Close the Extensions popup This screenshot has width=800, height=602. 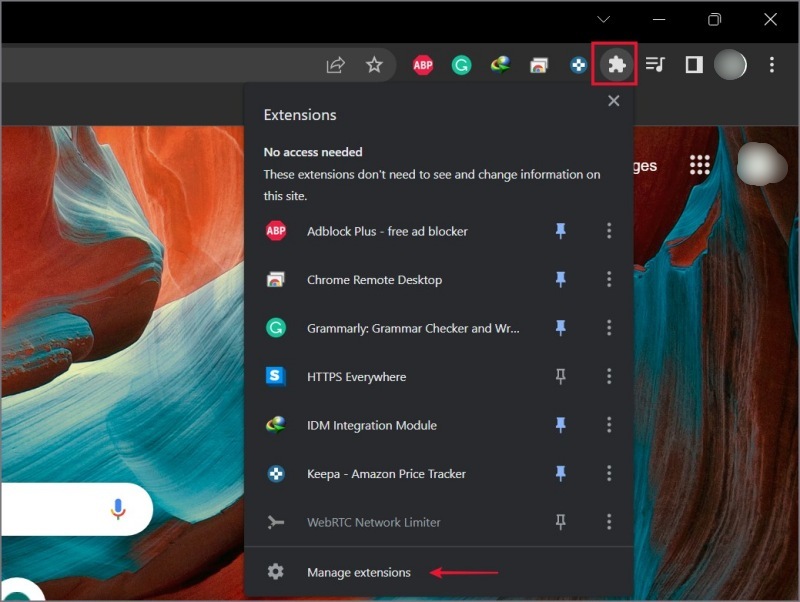tap(614, 101)
